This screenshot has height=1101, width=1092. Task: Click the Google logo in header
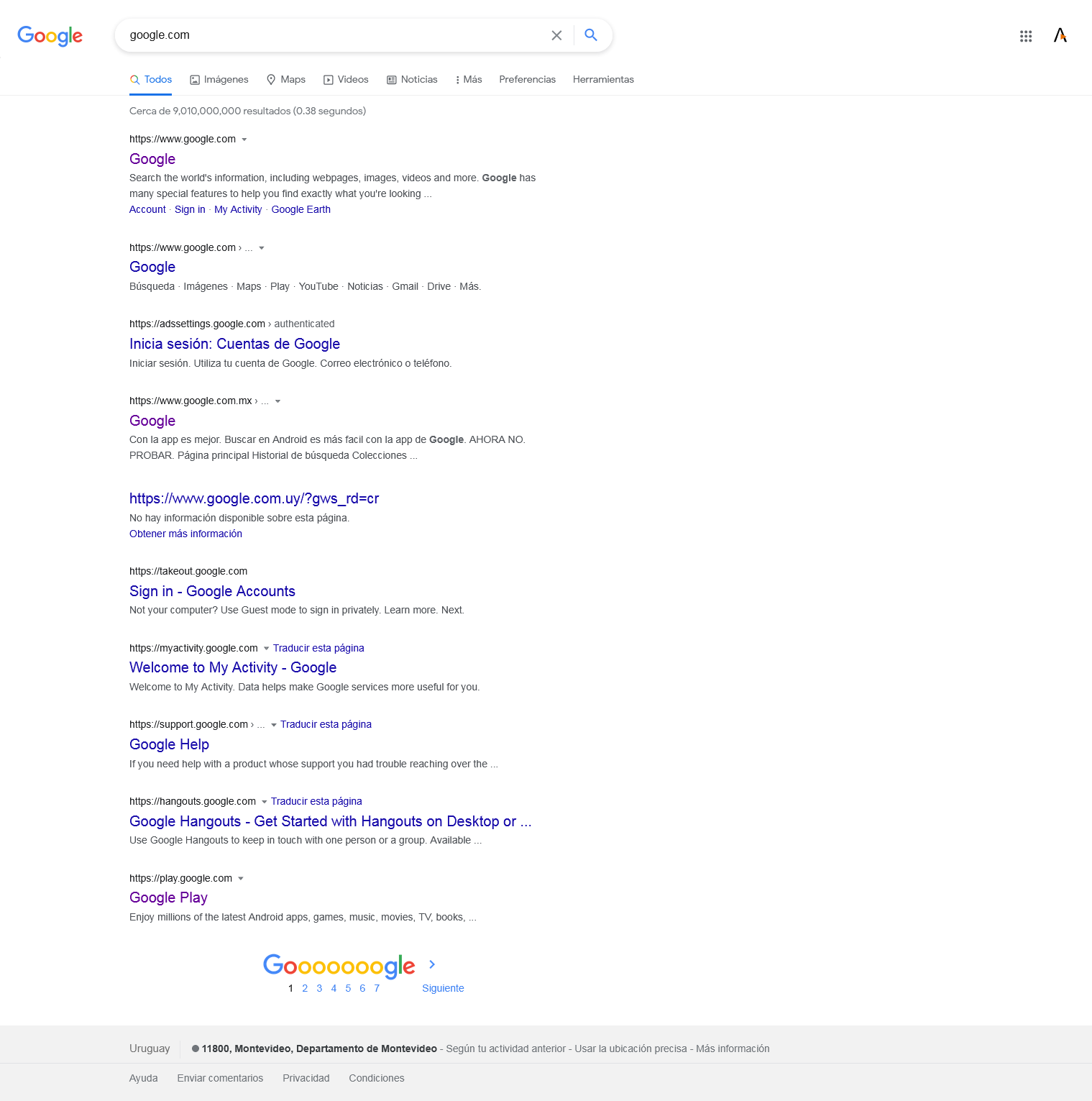point(50,35)
